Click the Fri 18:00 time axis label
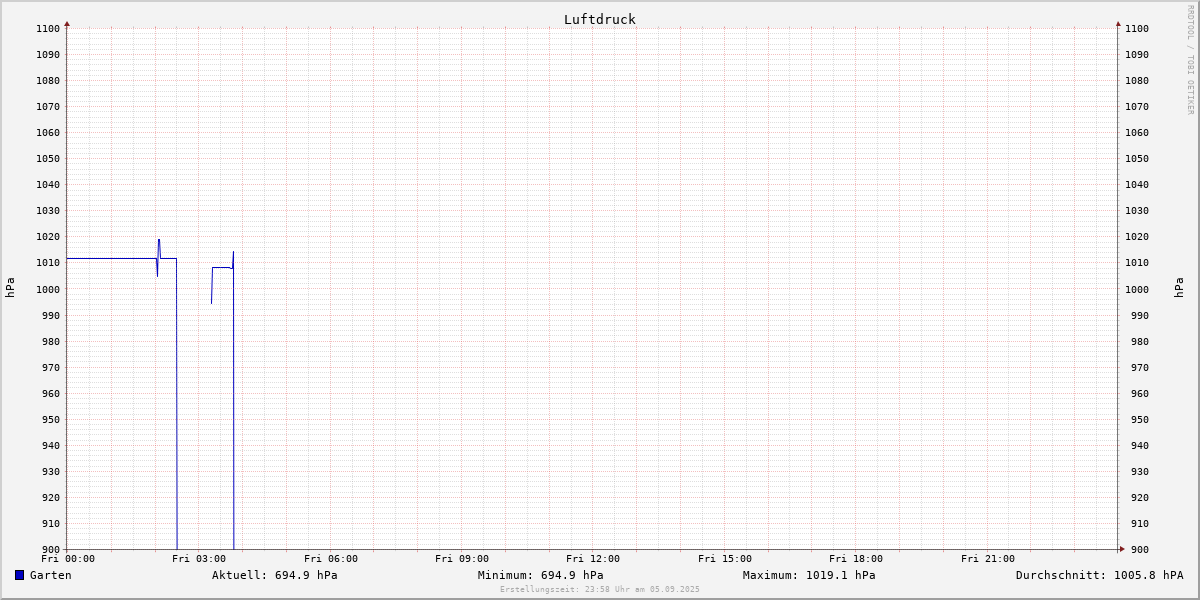The height and width of the screenshot is (600, 1200). (x=855, y=559)
